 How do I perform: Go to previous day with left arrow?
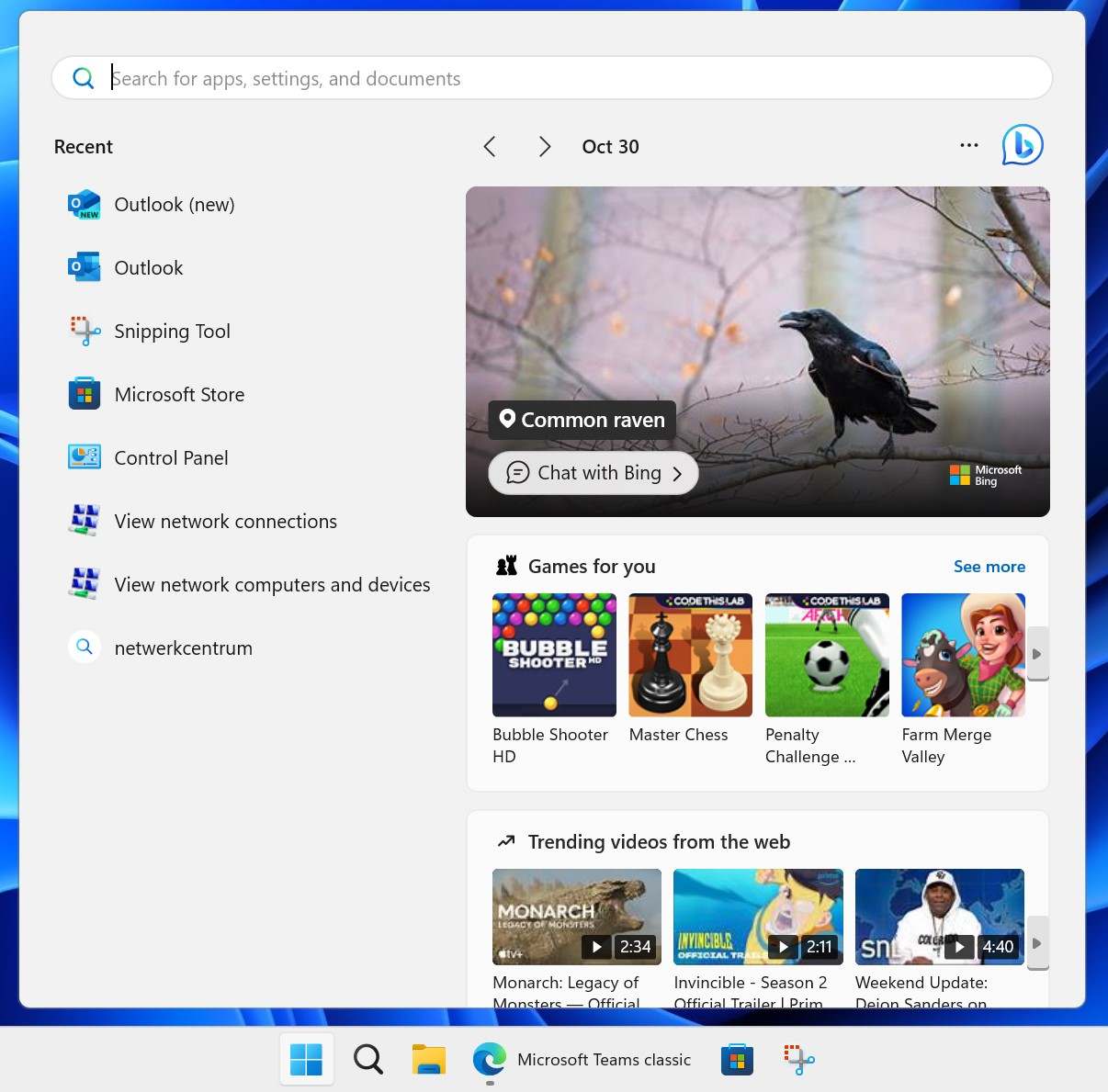pos(490,147)
